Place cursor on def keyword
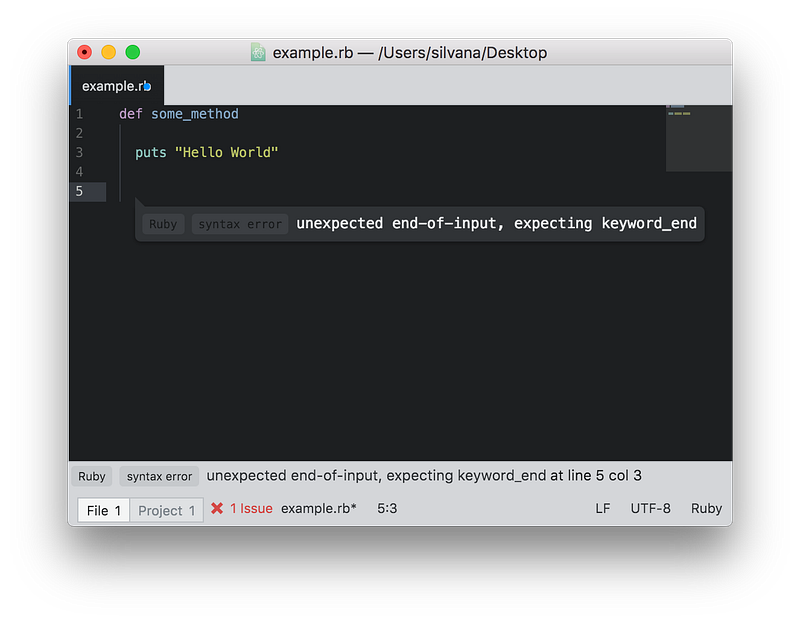Viewport: 800px width, 623px height. 131,114
